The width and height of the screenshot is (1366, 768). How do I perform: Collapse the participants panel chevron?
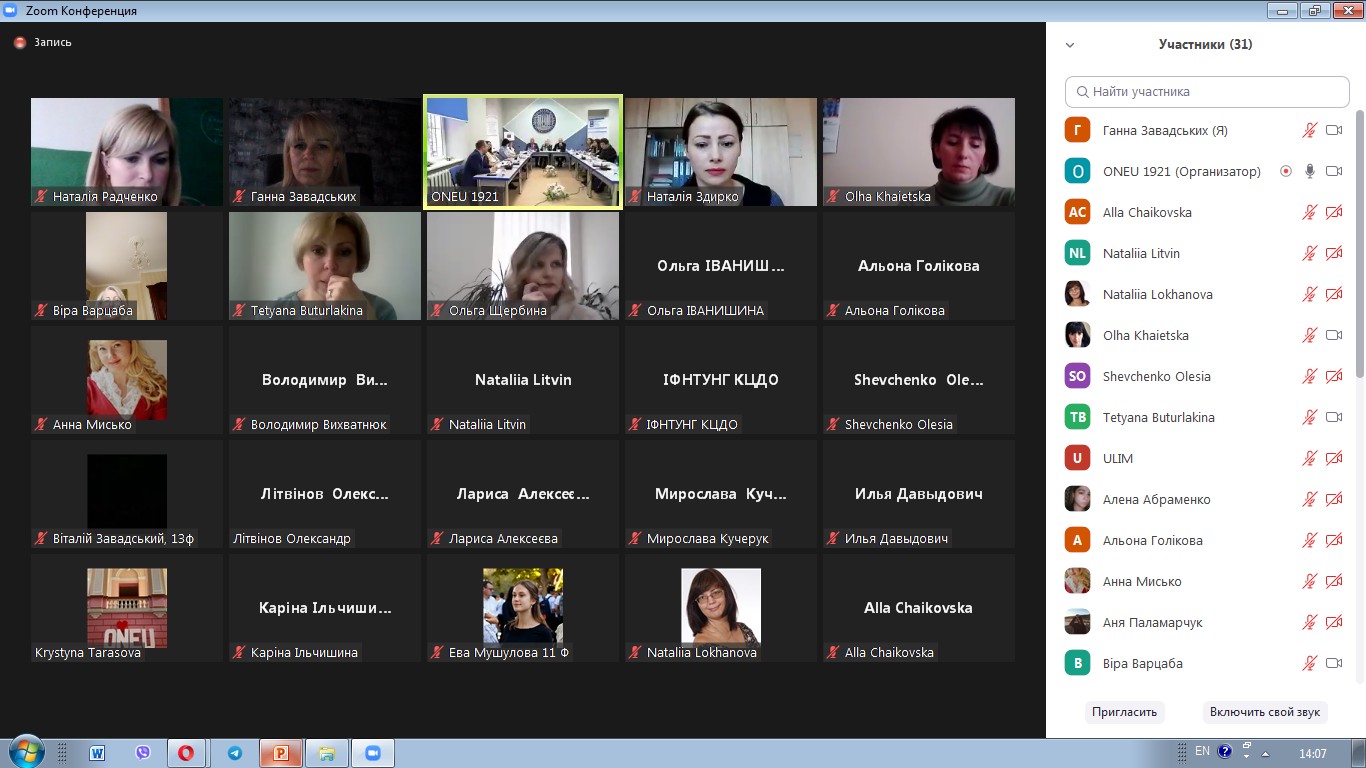point(1070,45)
